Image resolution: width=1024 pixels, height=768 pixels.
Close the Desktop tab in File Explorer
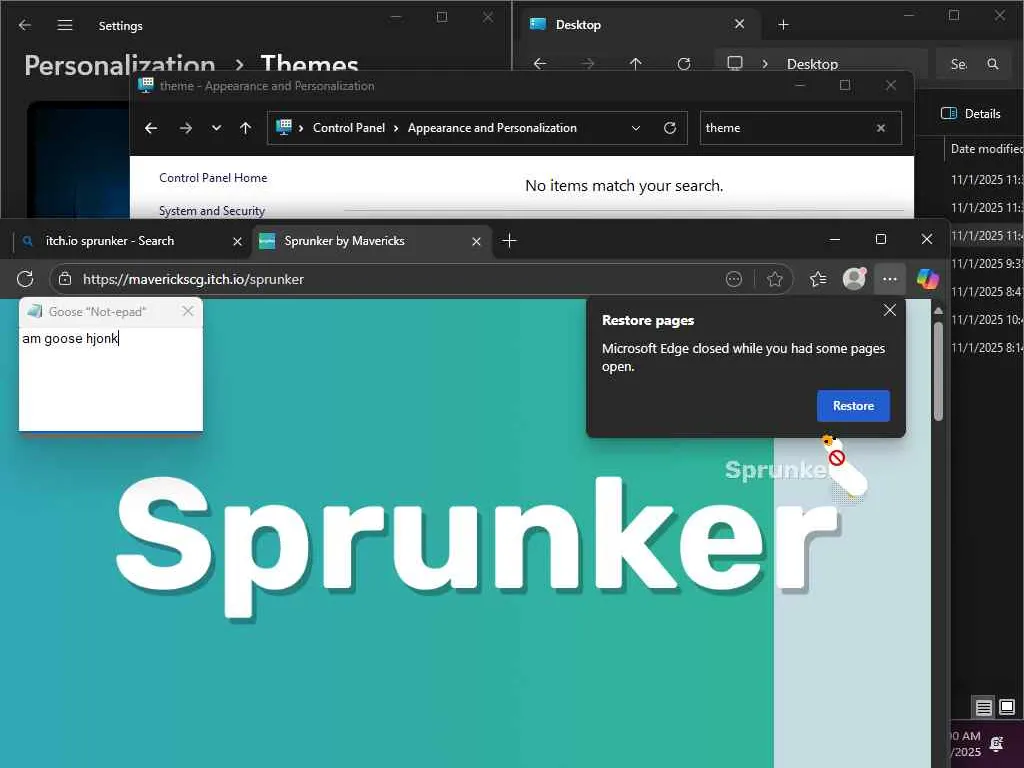tap(739, 24)
